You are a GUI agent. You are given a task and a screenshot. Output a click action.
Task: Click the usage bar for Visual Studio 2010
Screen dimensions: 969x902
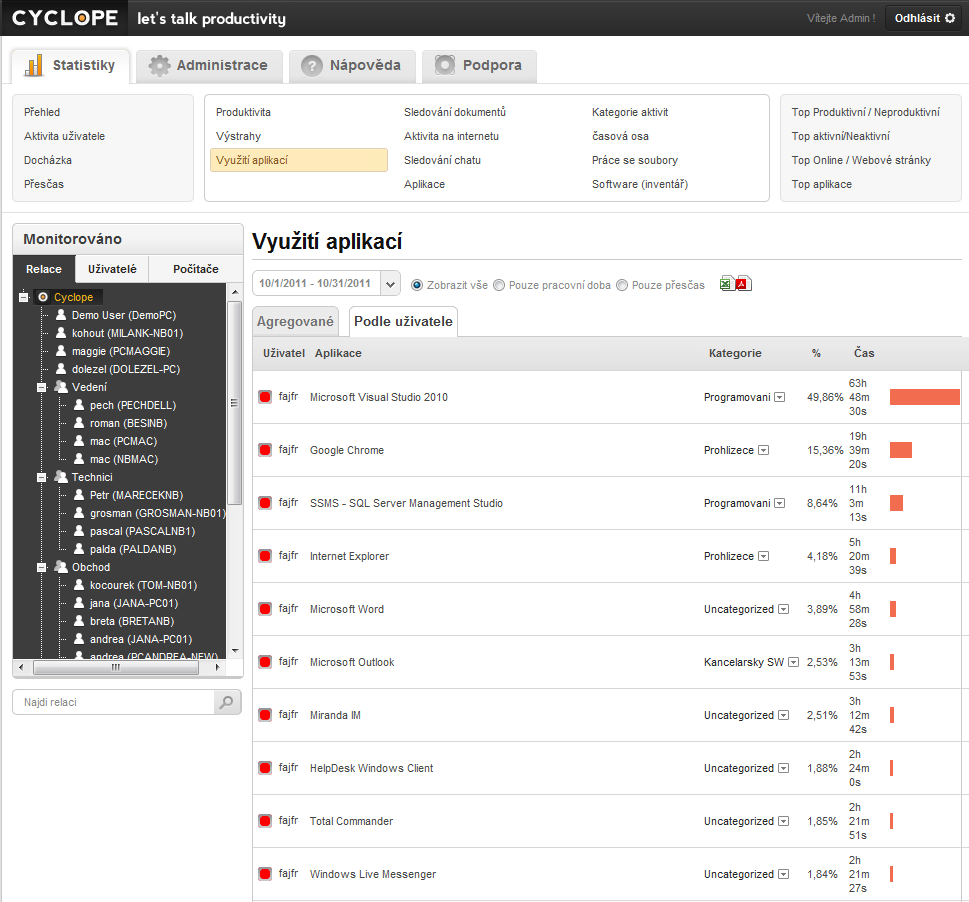click(925, 397)
